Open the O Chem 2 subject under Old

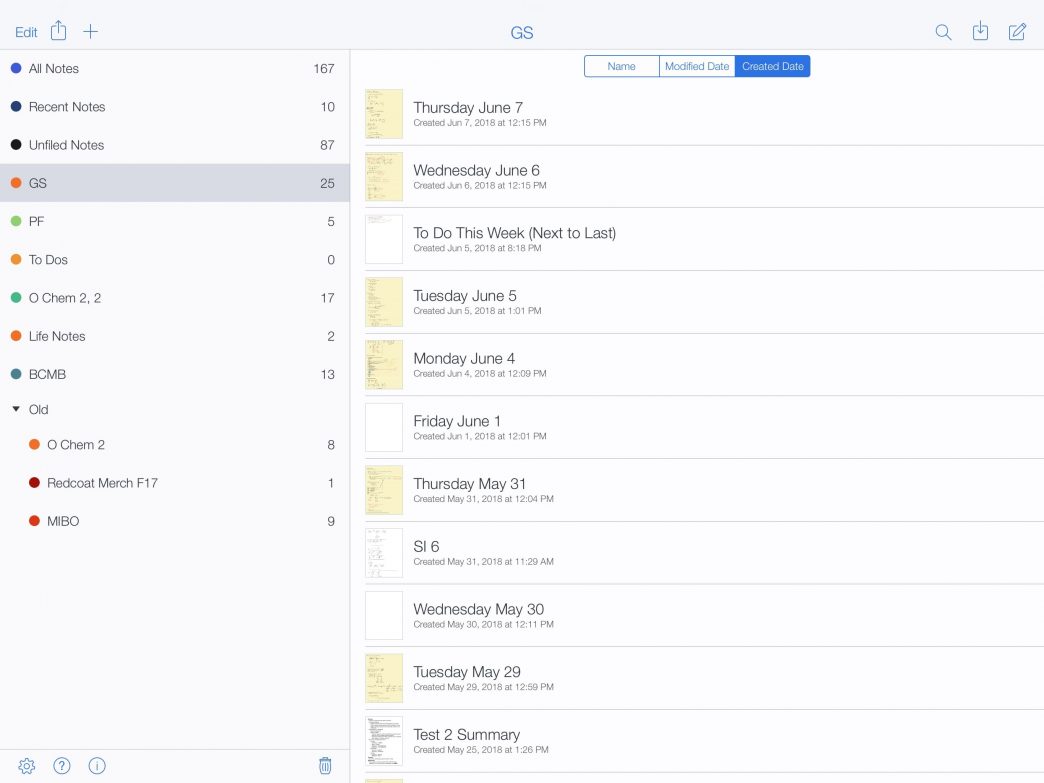pos(174,445)
